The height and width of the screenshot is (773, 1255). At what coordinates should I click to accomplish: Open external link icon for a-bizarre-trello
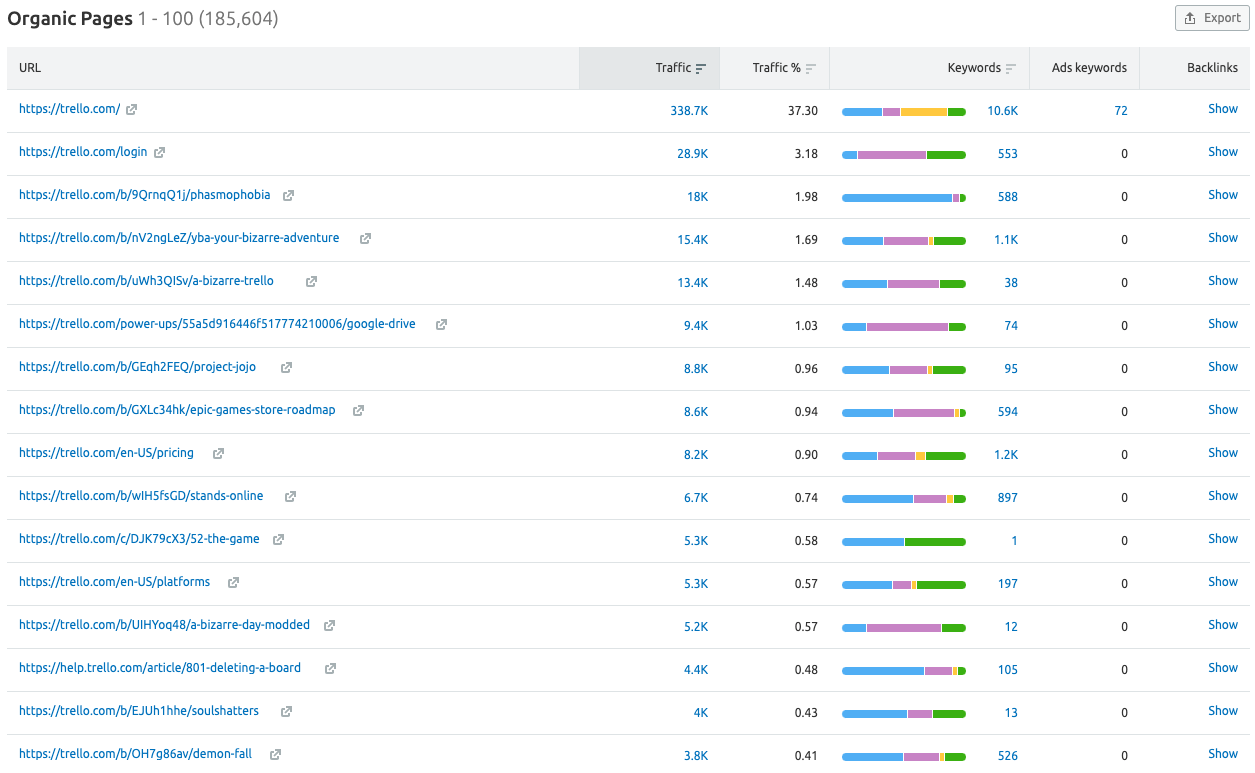coord(311,281)
